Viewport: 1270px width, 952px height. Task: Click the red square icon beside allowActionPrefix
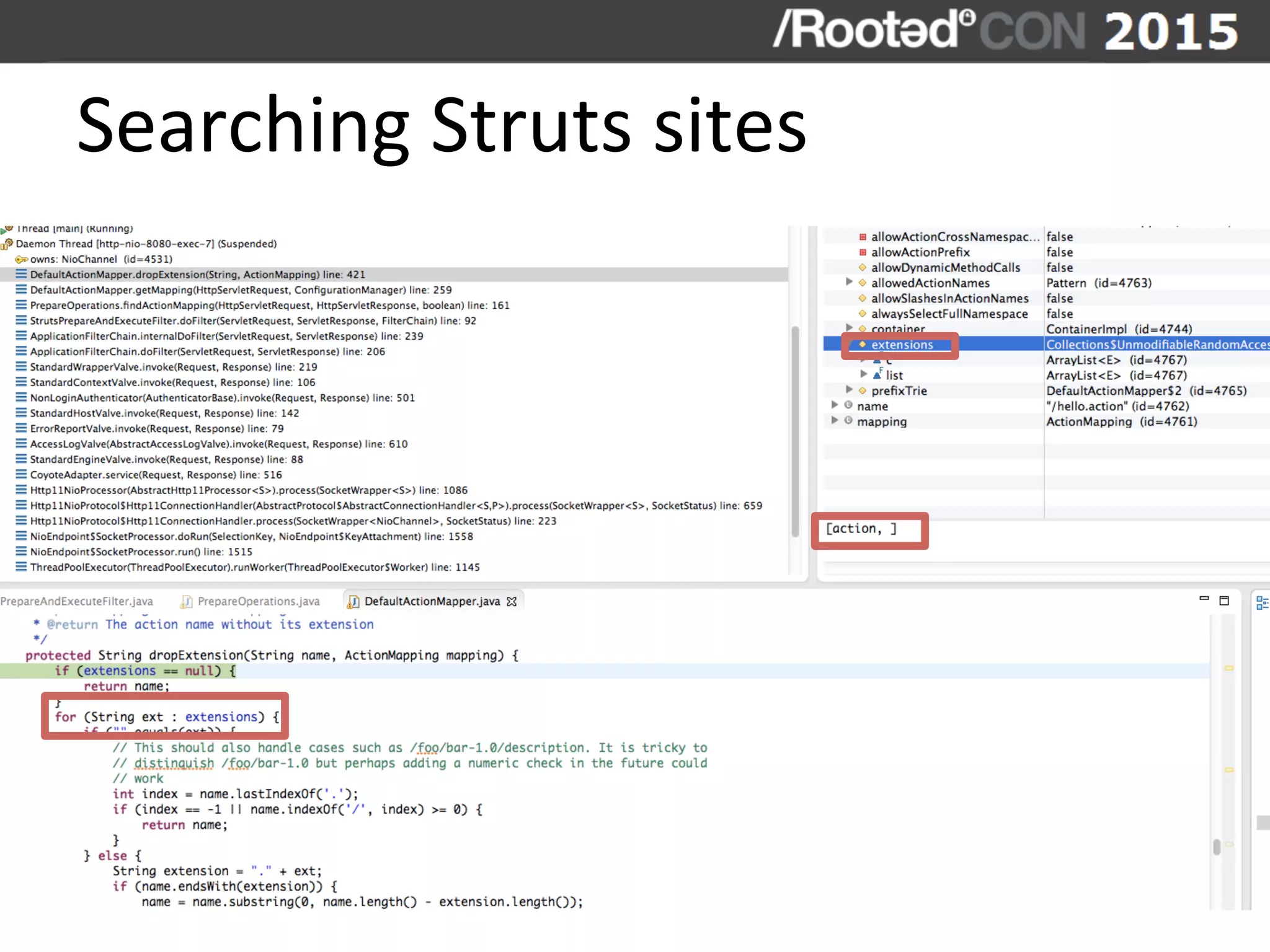point(863,252)
